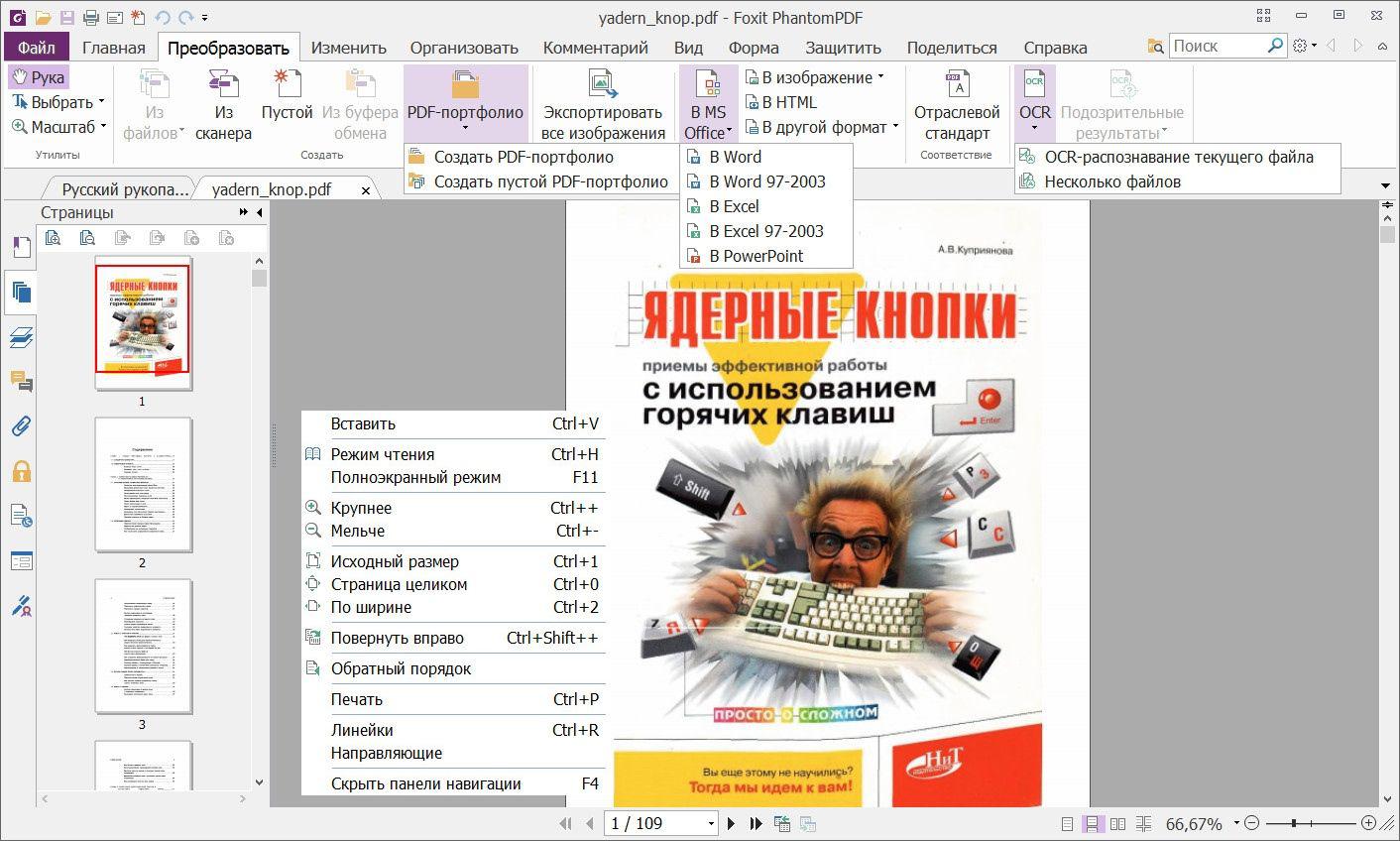Image resolution: width=1400 pixels, height=841 pixels.
Task: Open the Fields panel in the sidebar
Action: (21, 560)
